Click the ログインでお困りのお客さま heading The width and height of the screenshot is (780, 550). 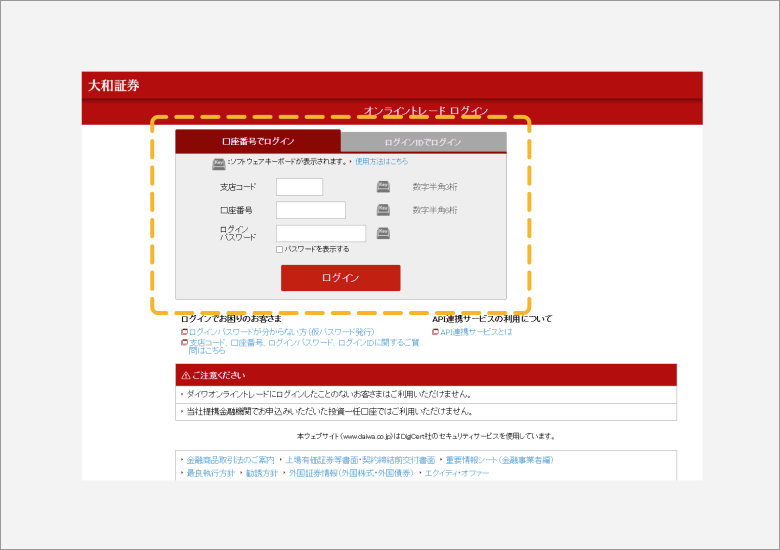[231, 319]
